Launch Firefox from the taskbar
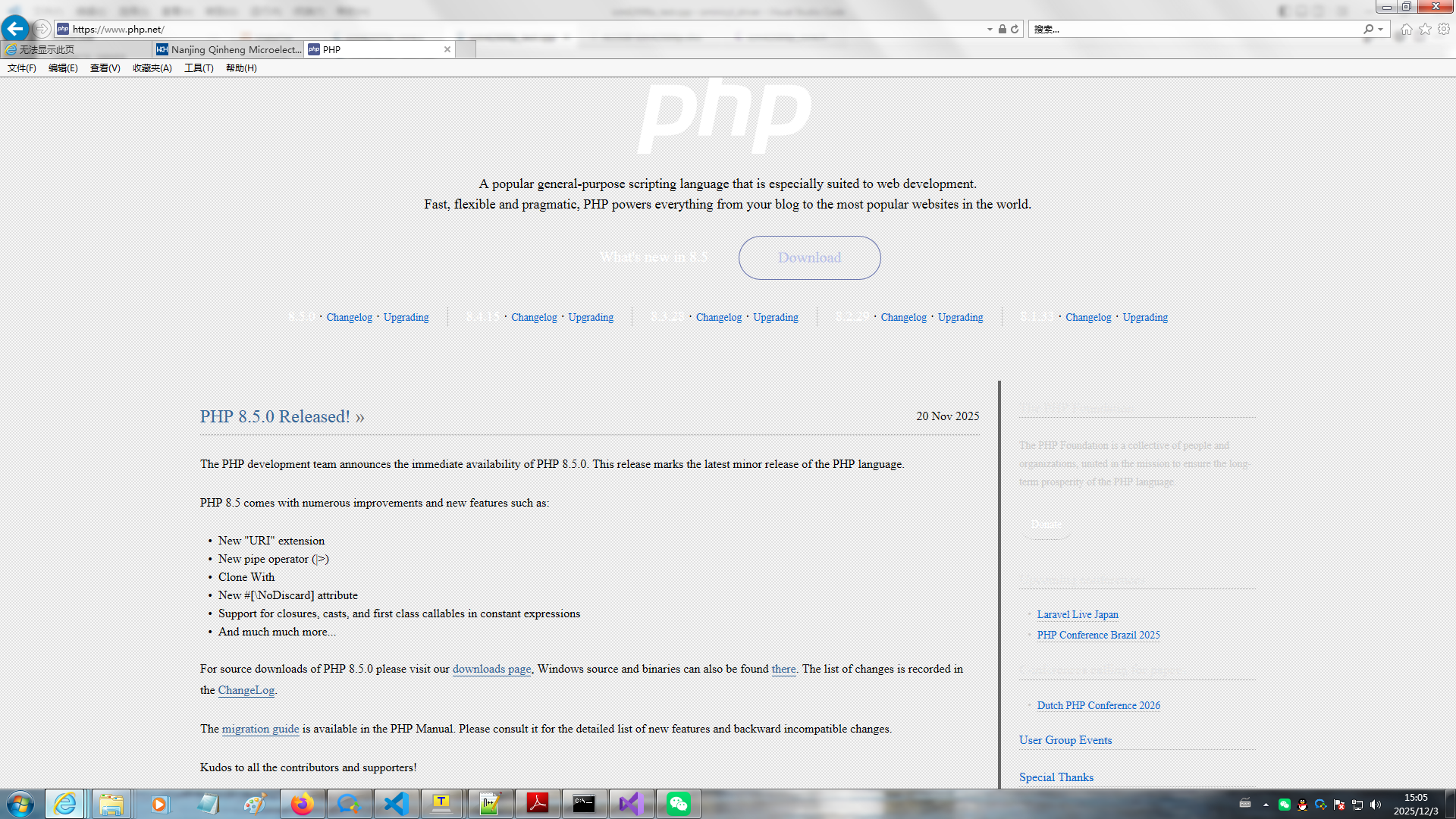Image resolution: width=1456 pixels, height=819 pixels. (x=302, y=804)
